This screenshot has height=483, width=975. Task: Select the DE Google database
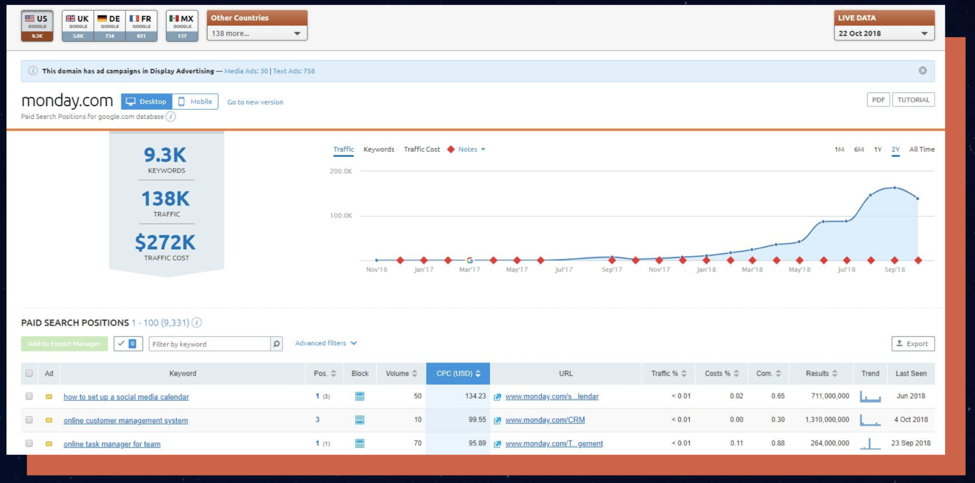pos(109,26)
